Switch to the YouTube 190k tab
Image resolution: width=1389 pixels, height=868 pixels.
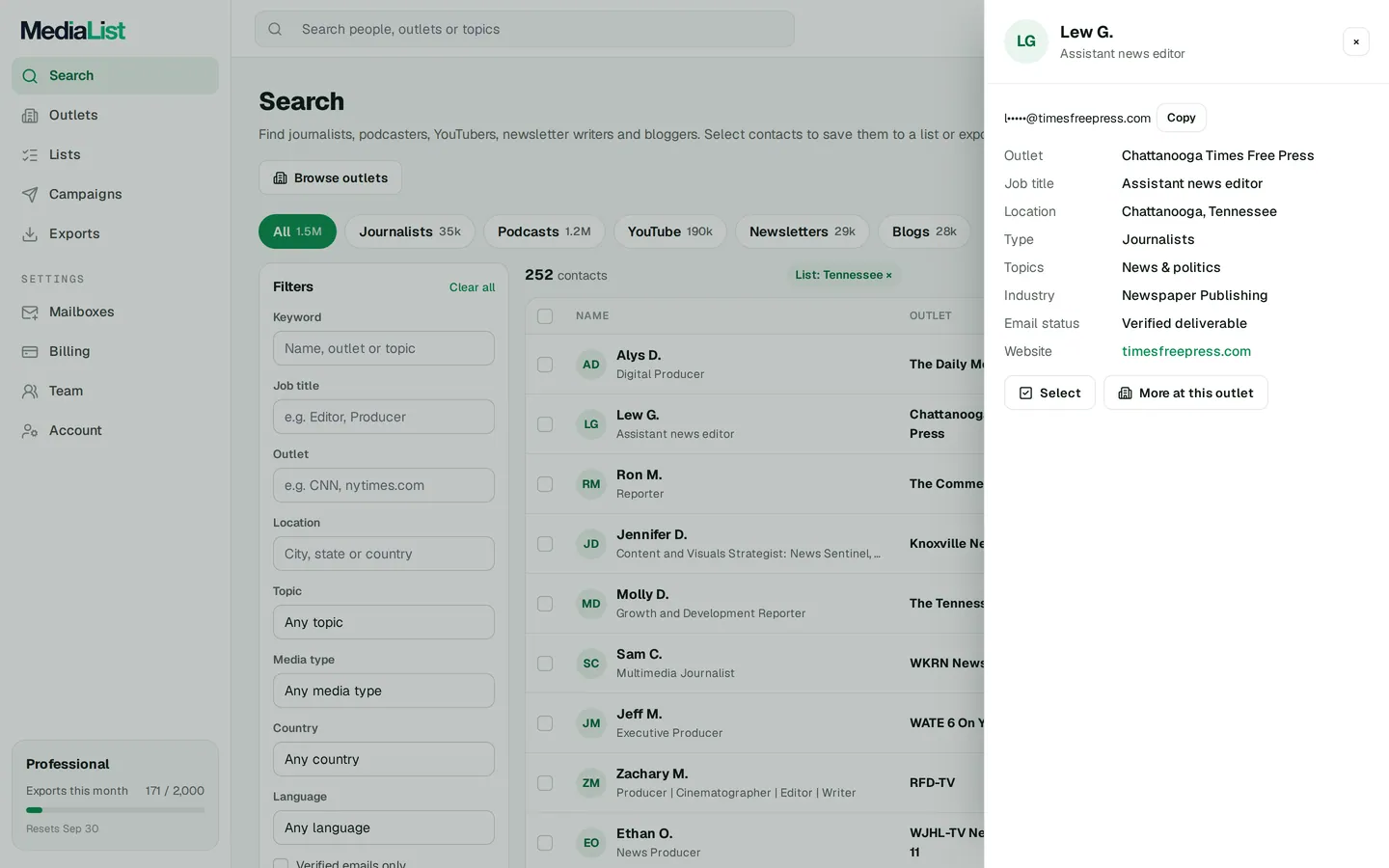point(670,231)
